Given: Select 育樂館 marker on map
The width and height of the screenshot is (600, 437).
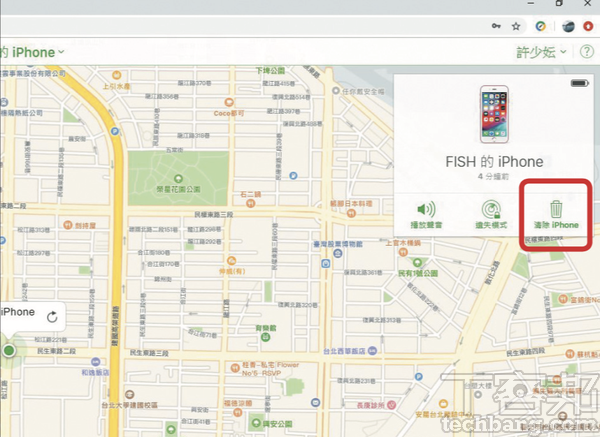Looking at the screenshot, I should [x=265, y=338].
